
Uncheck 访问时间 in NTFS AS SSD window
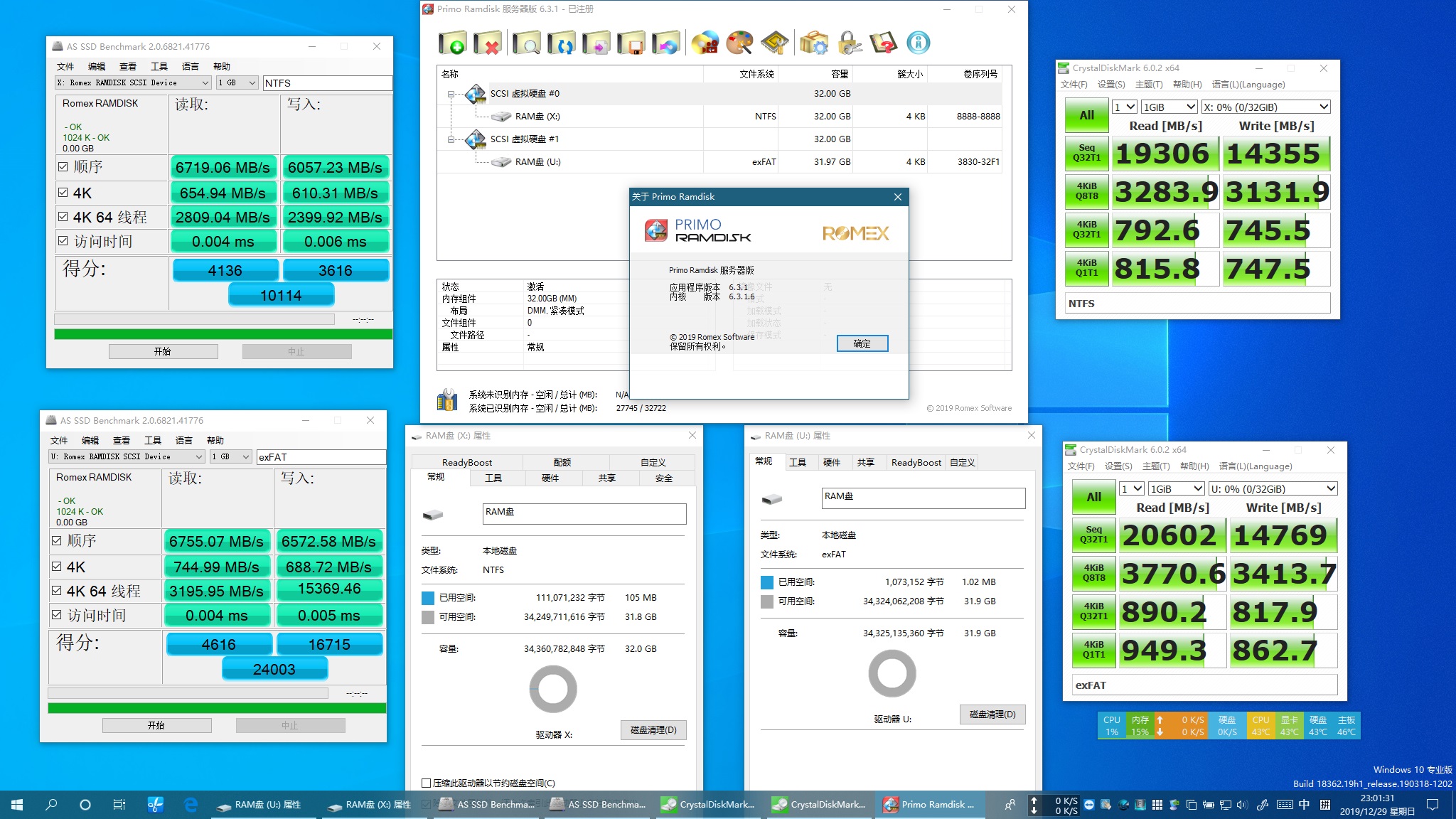[x=63, y=241]
